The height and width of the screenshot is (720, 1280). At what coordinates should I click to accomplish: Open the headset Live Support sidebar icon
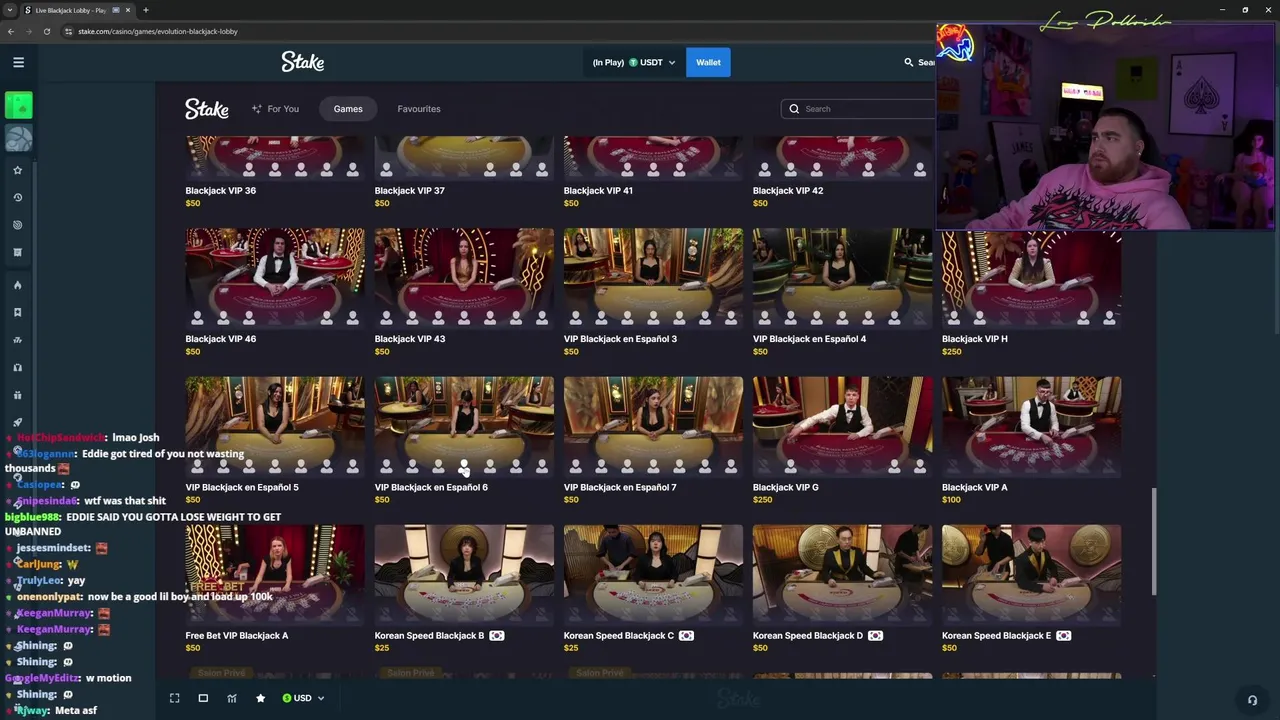tap(17, 367)
